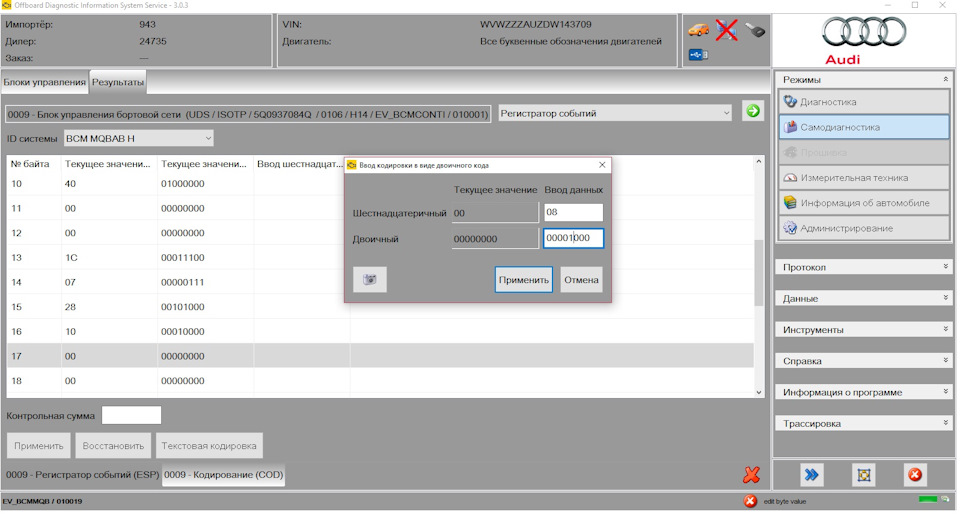Select byte row 12
Image resolution: width=960 pixels, height=514 pixels.
click(380, 233)
